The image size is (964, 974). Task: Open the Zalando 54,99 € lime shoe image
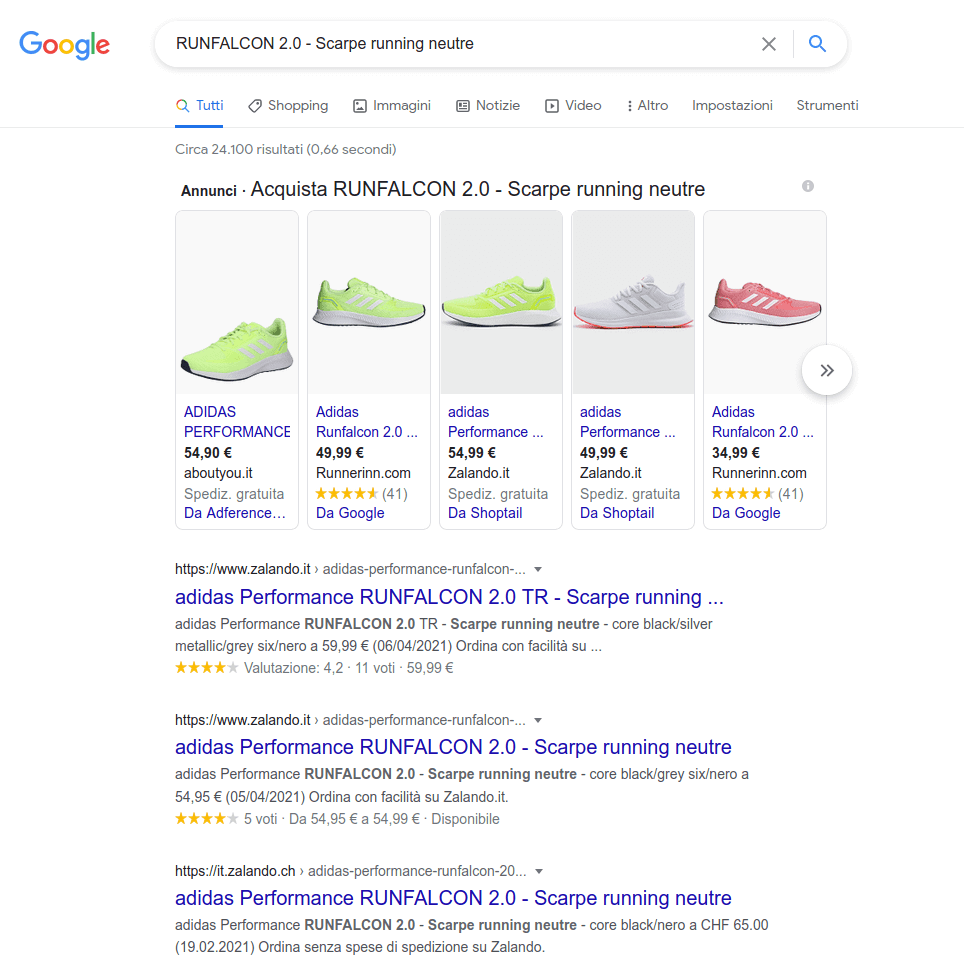[x=501, y=302]
